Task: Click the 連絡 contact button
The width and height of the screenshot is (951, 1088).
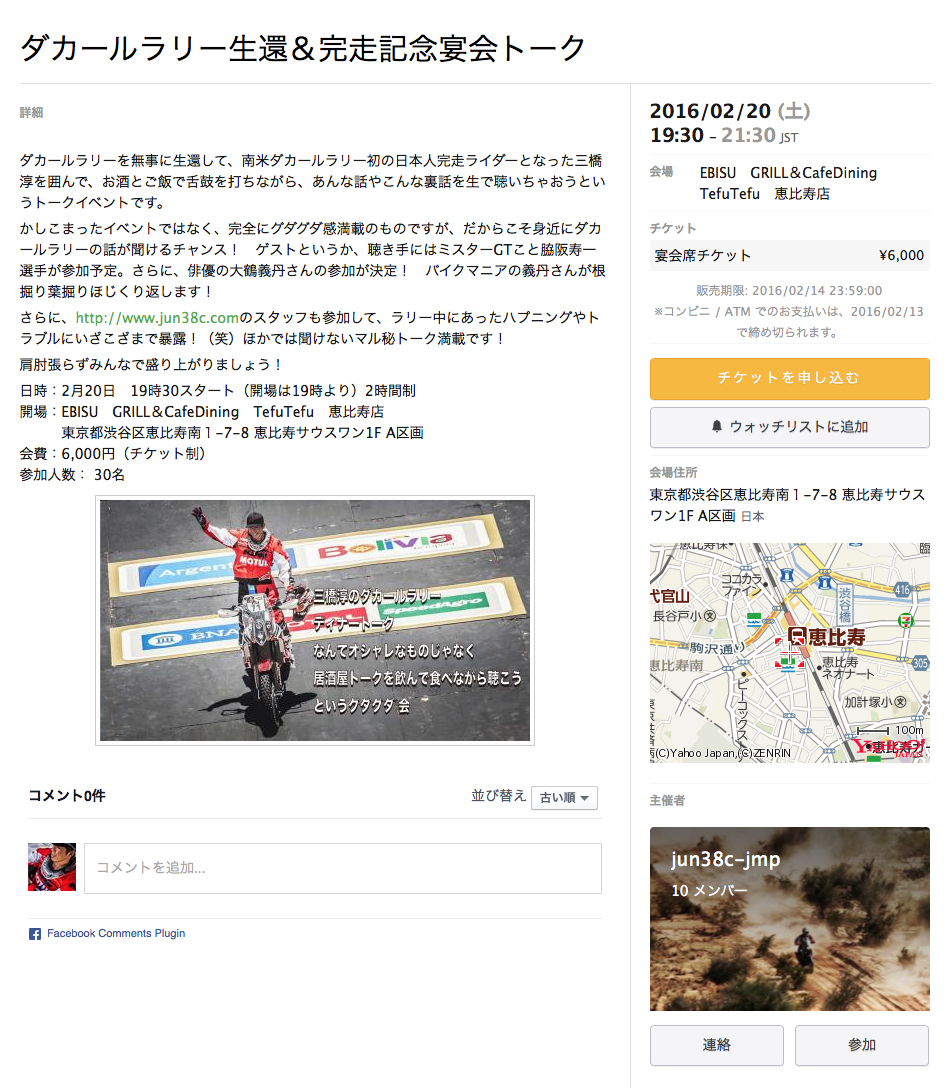Action: (x=717, y=1045)
